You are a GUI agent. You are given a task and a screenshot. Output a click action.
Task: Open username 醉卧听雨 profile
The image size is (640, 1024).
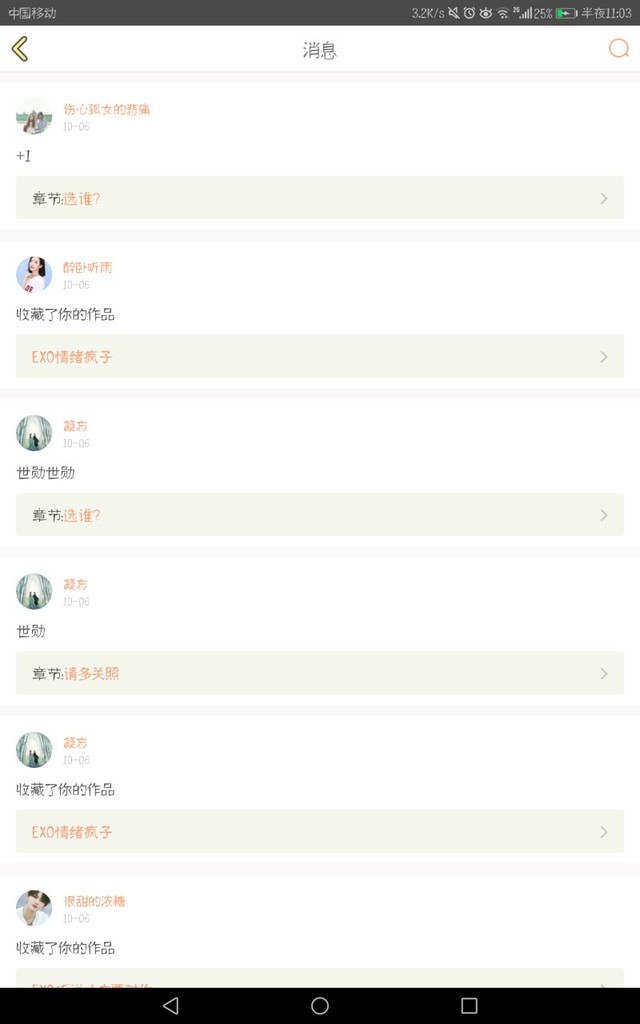pyautogui.click(x=88, y=267)
